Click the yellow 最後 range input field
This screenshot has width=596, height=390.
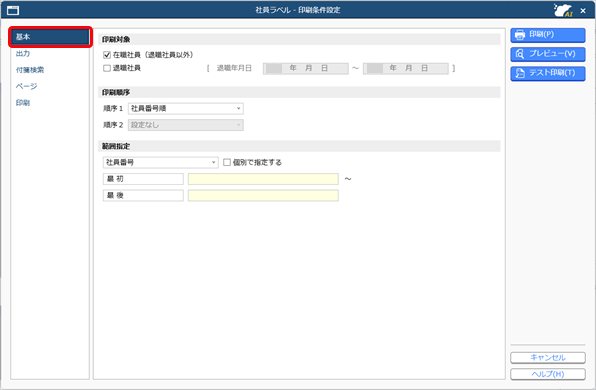point(263,195)
